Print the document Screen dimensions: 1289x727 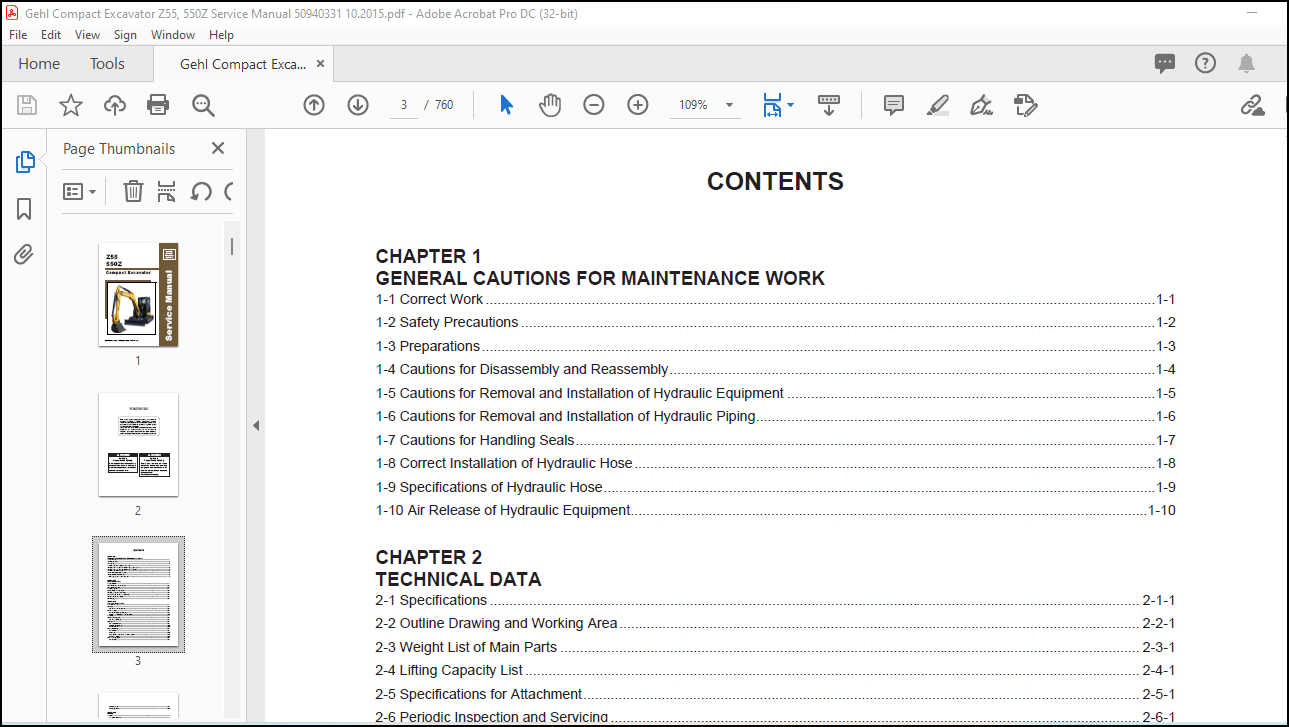coord(158,105)
